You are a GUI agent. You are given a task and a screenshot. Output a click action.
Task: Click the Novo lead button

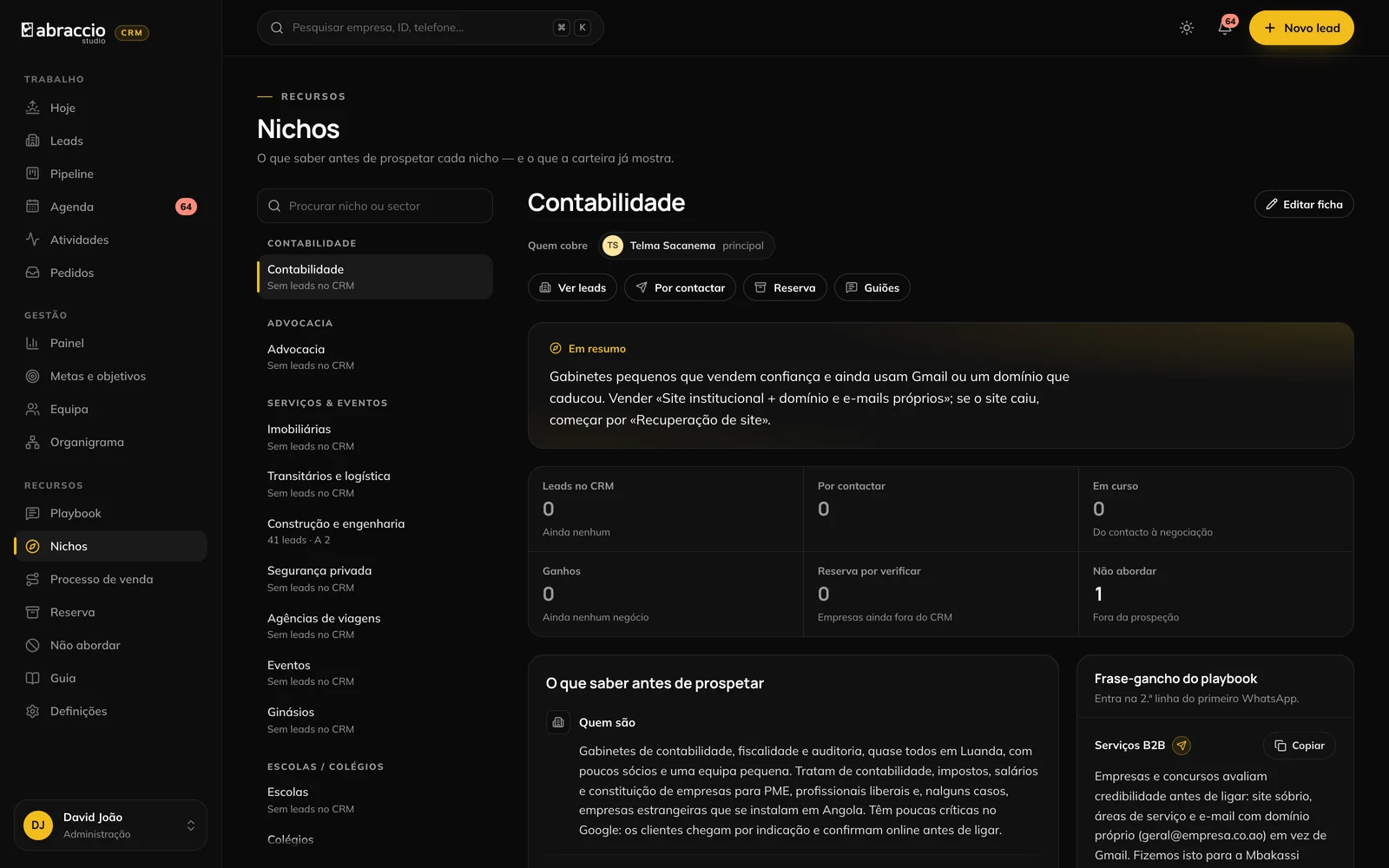pyautogui.click(x=1301, y=28)
